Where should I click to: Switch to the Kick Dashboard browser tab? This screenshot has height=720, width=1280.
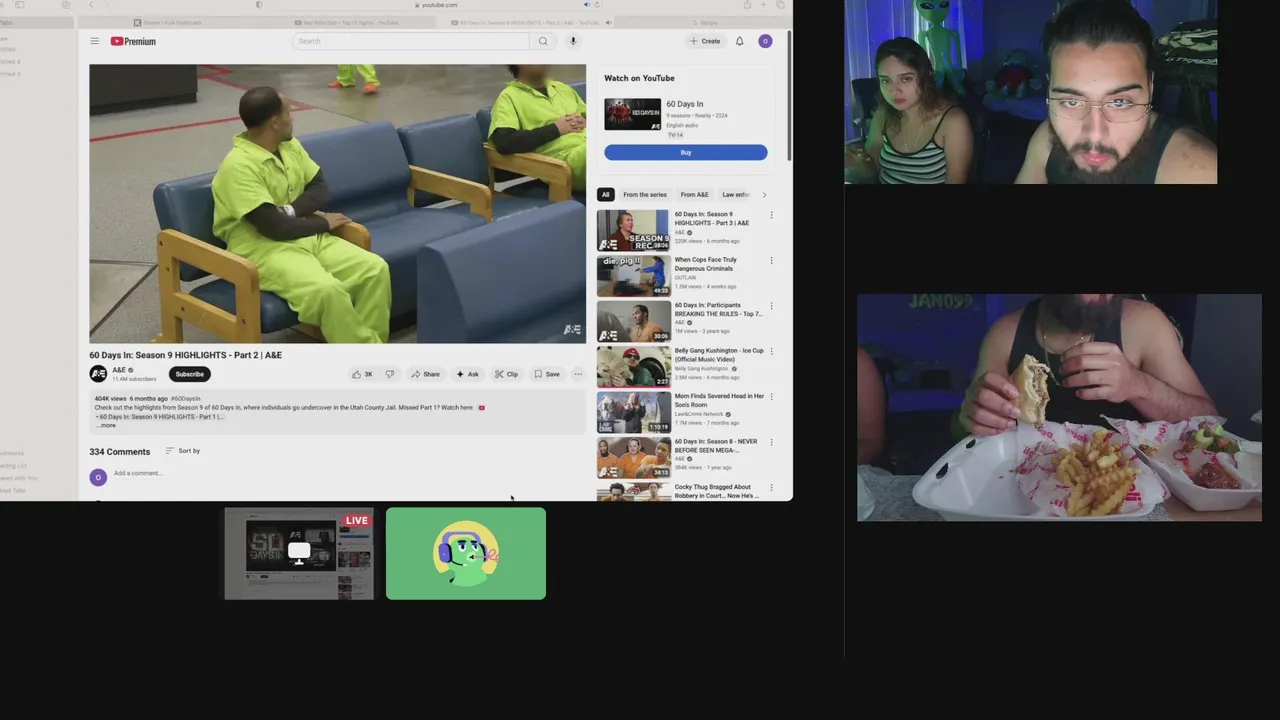168,22
